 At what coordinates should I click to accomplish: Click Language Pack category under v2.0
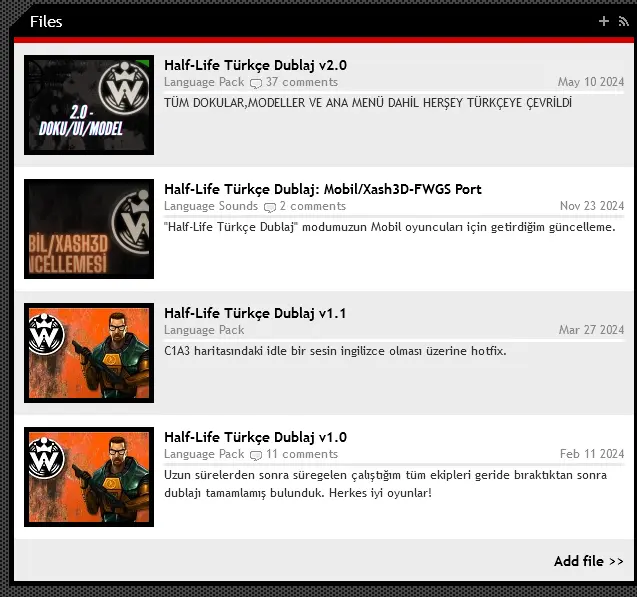(x=204, y=82)
